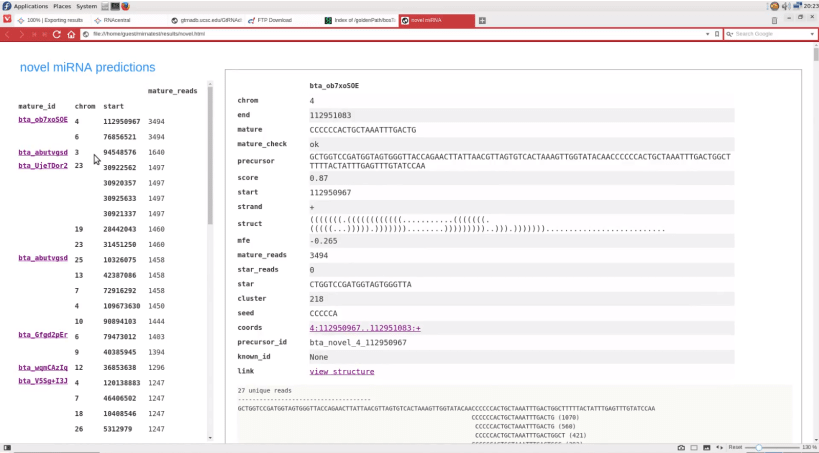Switch to the gtrnadb.ucsc.edu tab
Viewport: 819px width, 453px height.
point(206,20)
